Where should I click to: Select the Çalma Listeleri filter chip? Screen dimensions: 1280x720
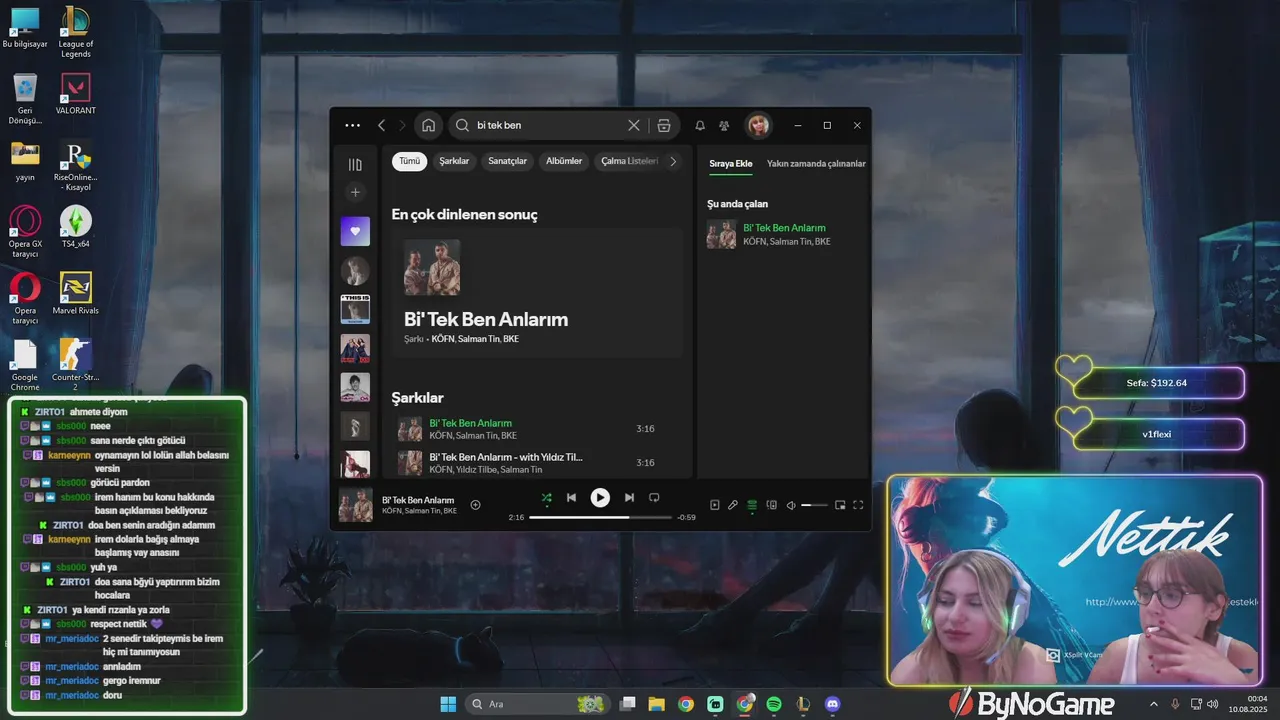pos(628,161)
